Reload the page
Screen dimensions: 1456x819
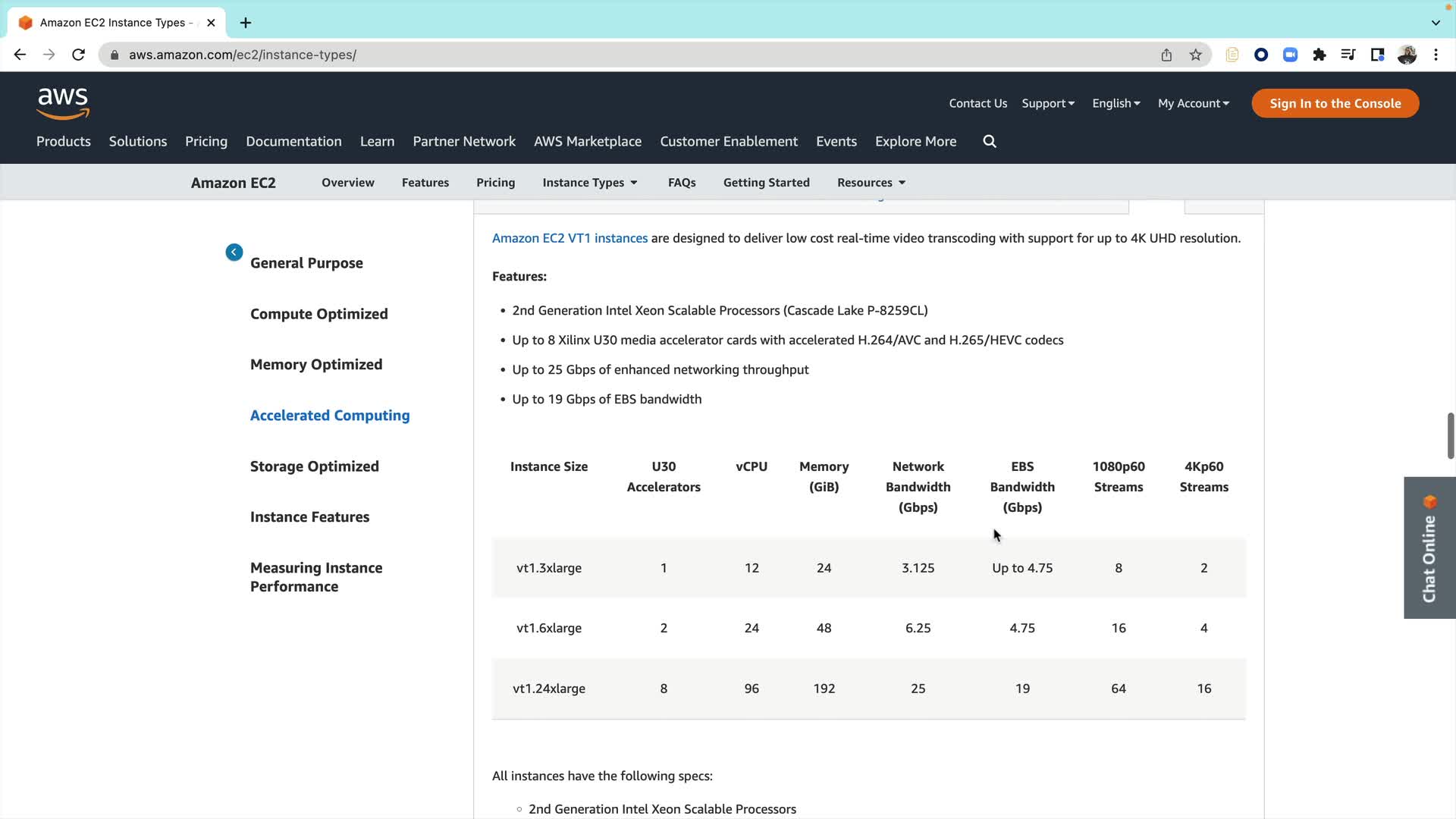(x=78, y=55)
